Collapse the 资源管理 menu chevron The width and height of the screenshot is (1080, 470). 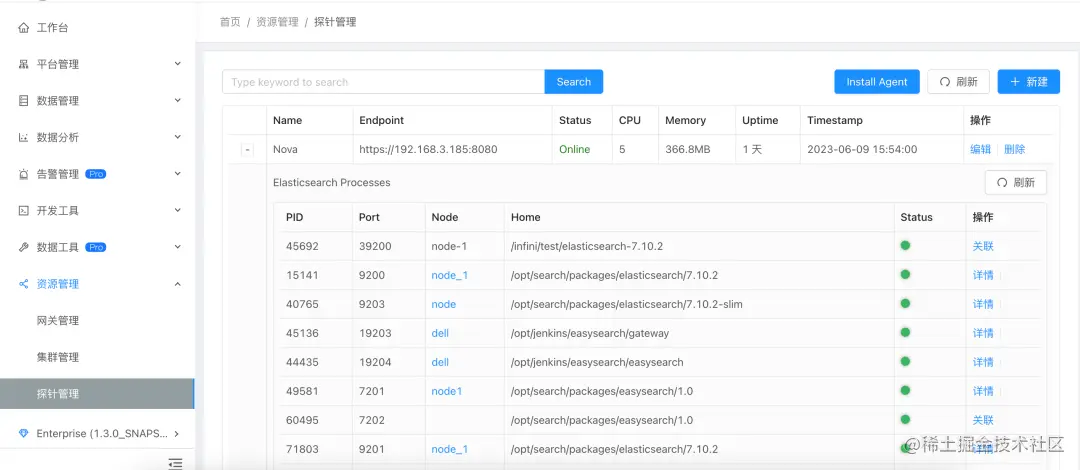177,283
